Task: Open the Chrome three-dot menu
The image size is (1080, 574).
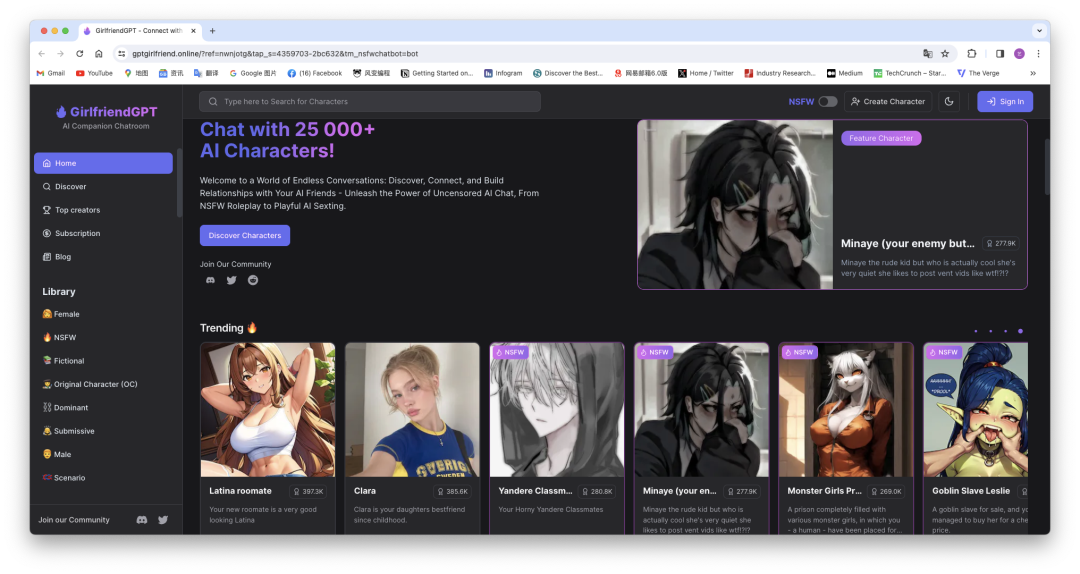Action: point(1038,54)
